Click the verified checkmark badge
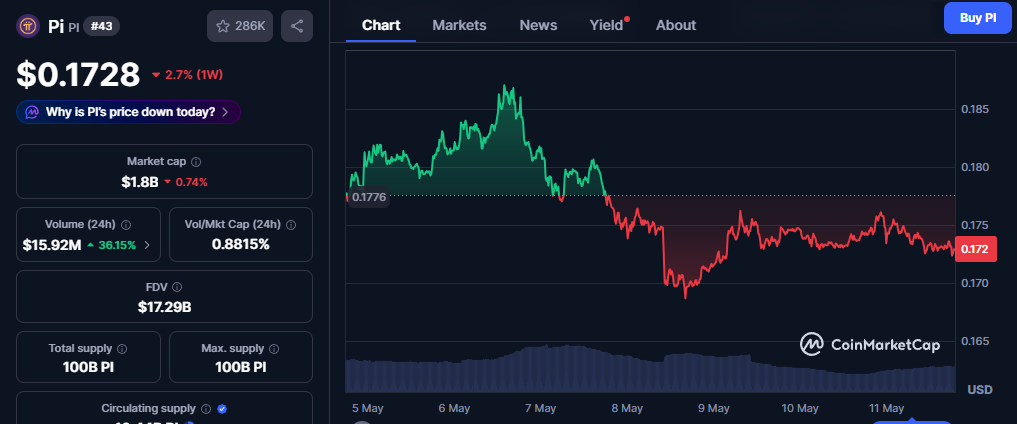 click(x=222, y=409)
